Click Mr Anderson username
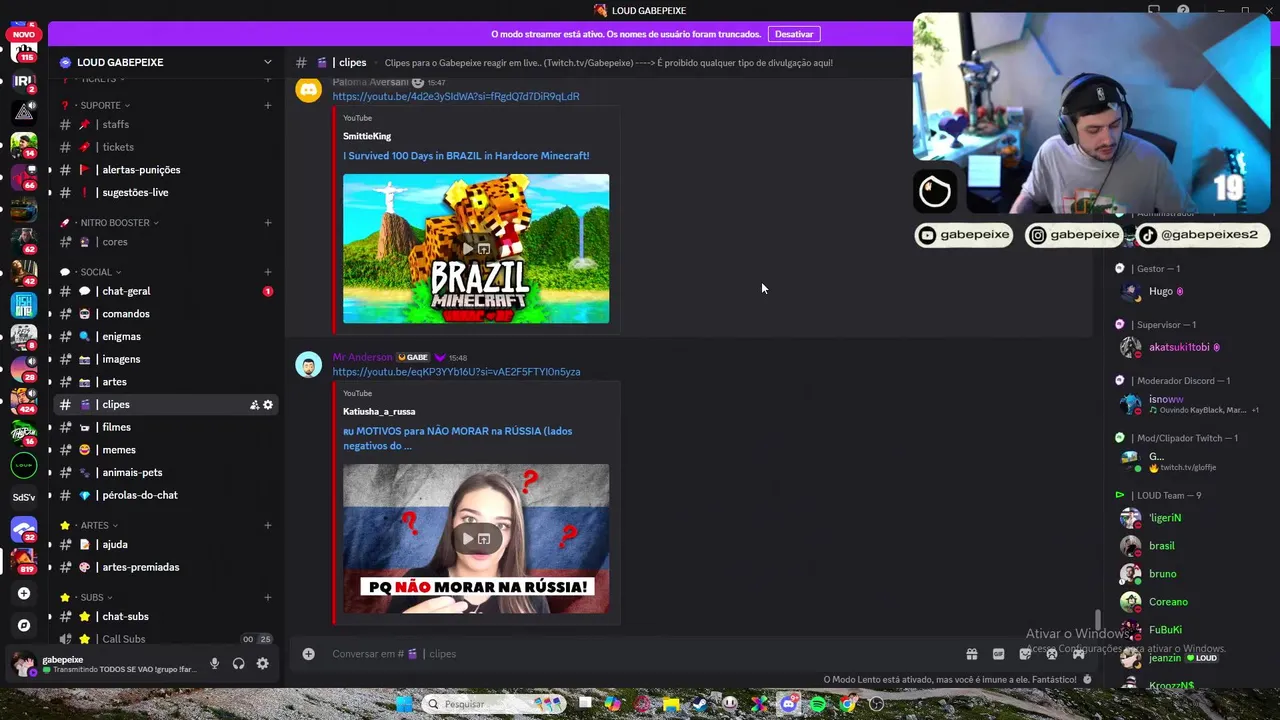1280x720 pixels. point(362,357)
